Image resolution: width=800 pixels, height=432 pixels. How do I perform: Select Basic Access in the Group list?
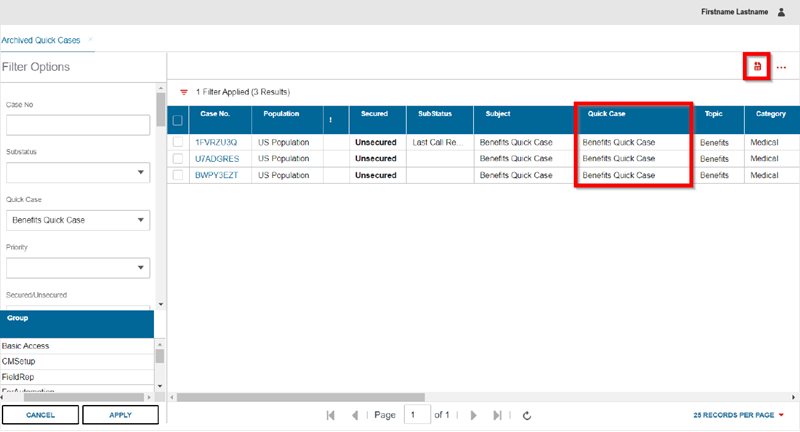click(x=77, y=346)
